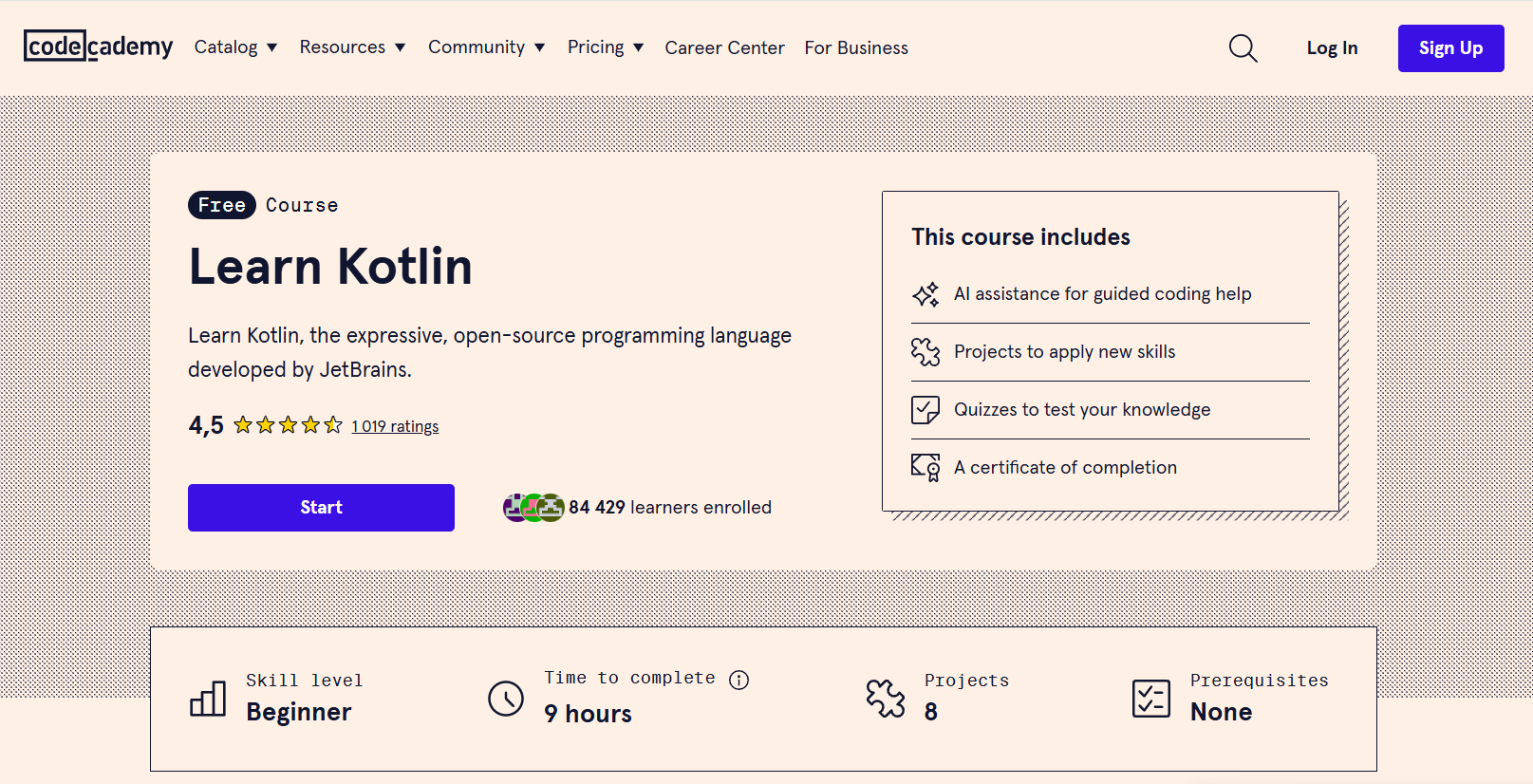Expand the Catalog dropdown menu

point(235,47)
